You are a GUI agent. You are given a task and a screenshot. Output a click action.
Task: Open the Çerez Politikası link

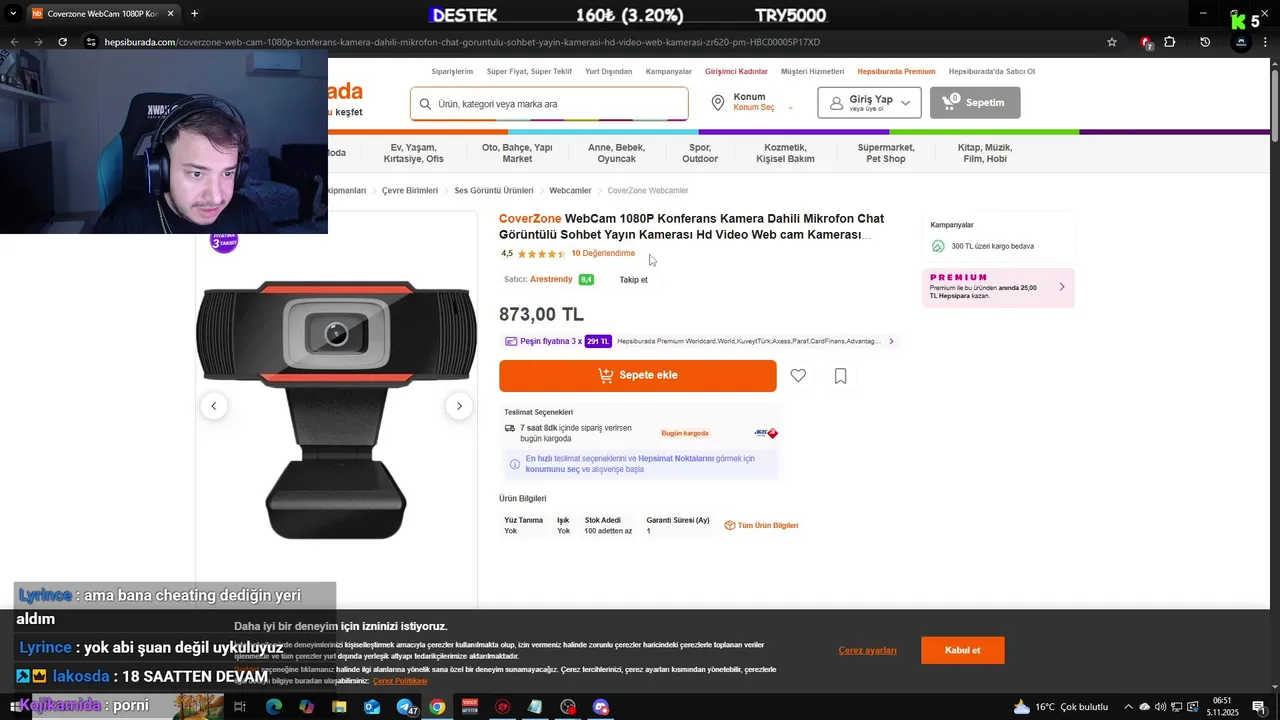click(400, 681)
